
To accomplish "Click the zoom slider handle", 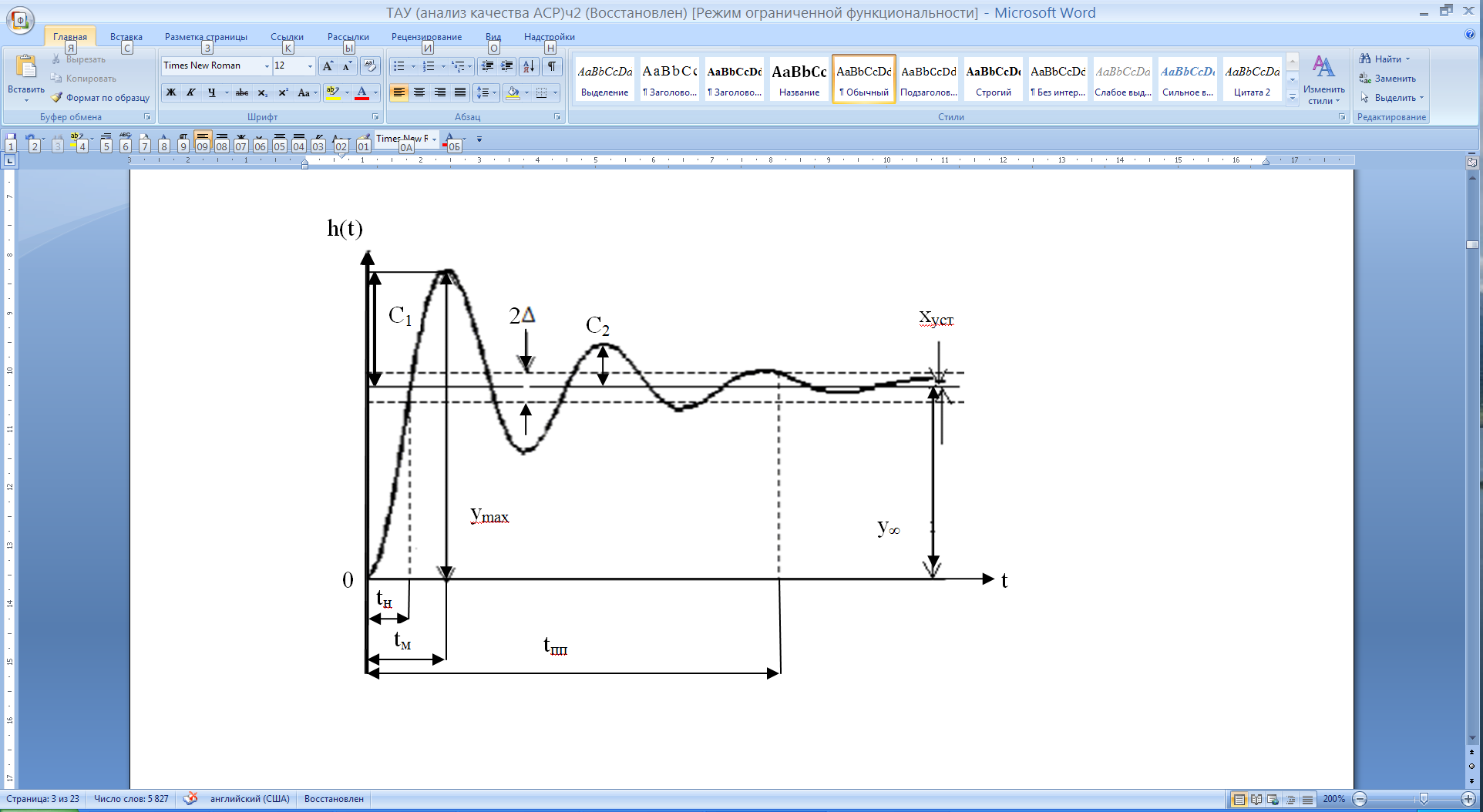I will [1424, 799].
